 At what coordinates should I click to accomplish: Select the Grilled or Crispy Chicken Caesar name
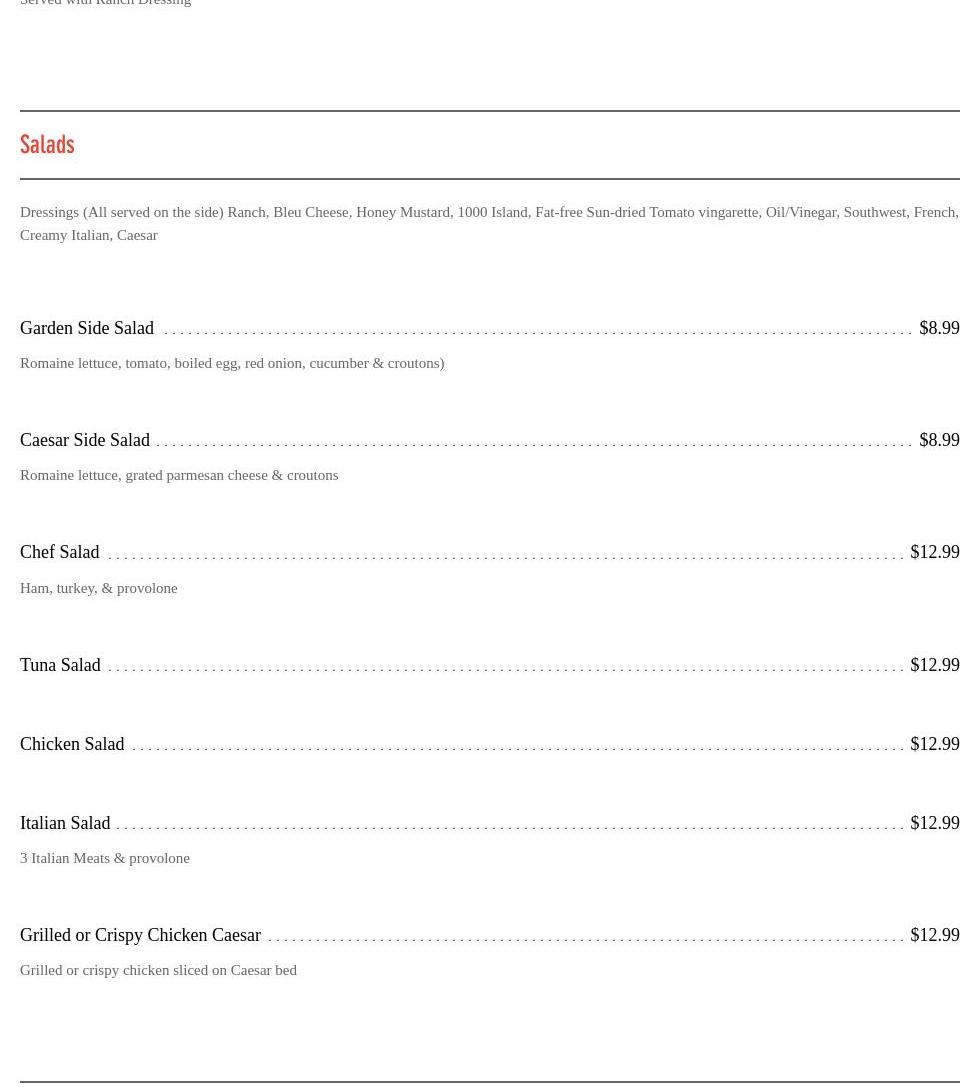141,935
